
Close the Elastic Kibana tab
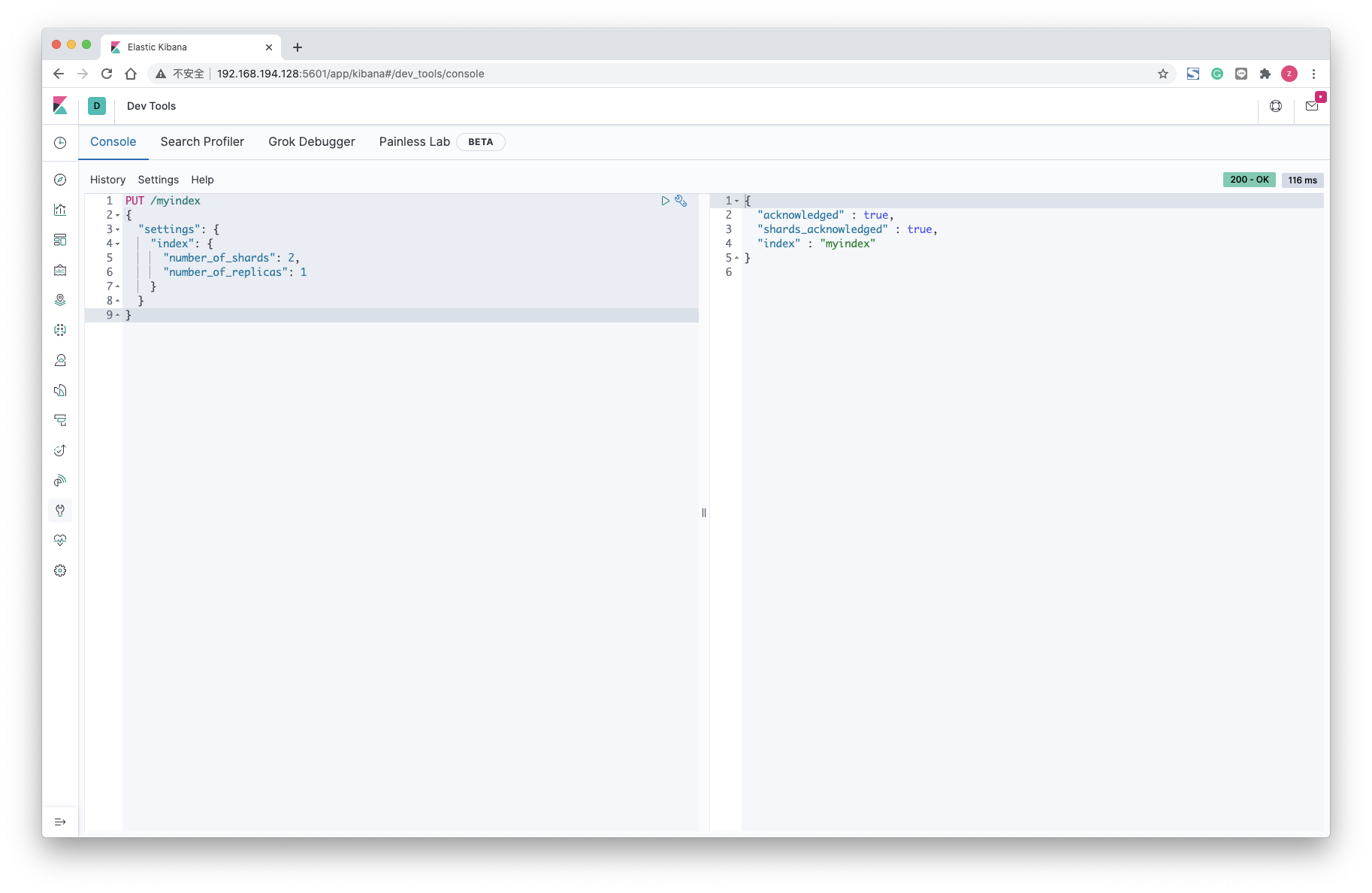pos(269,47)
